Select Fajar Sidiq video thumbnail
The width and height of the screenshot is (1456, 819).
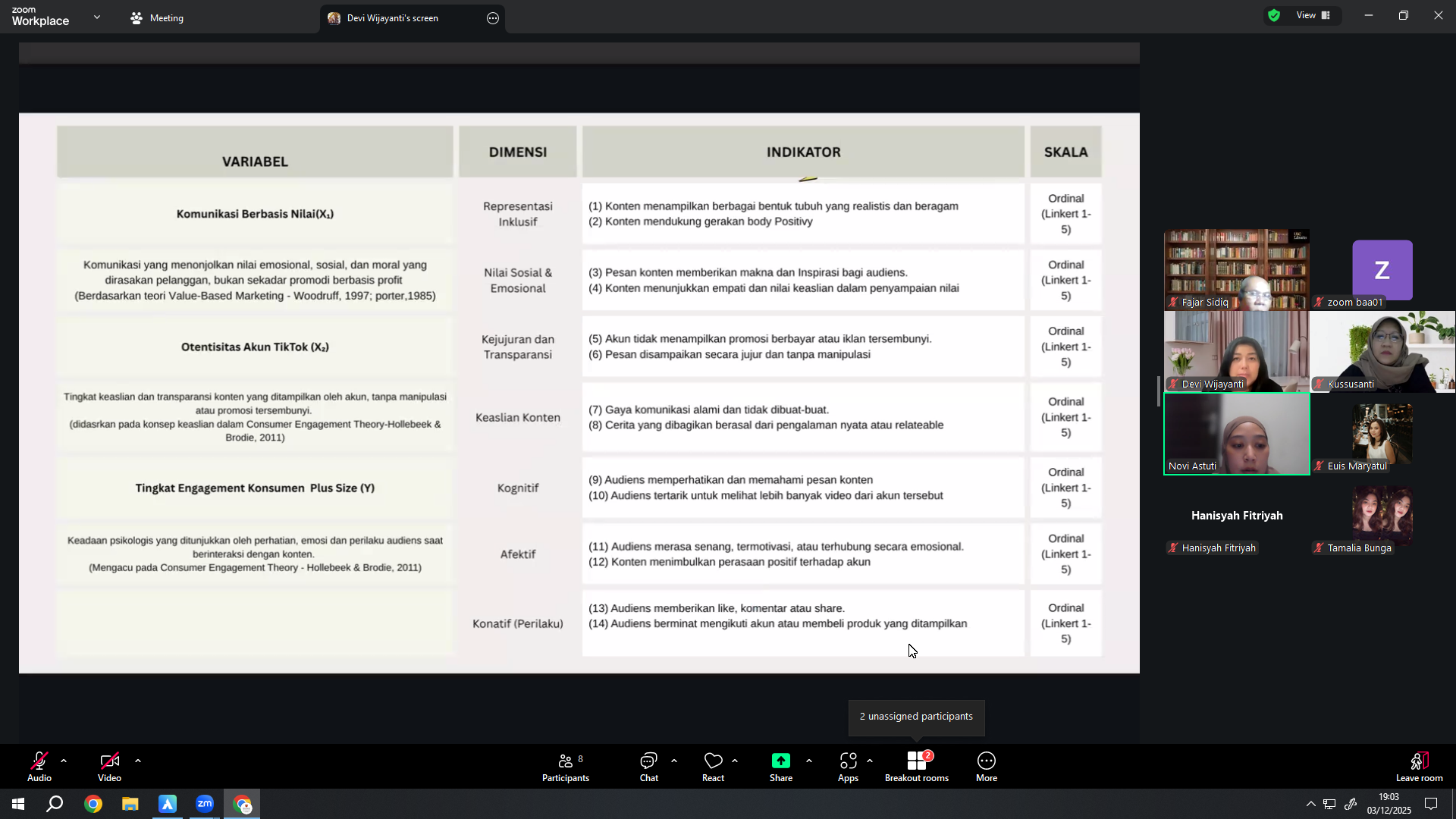coord(1236,269)
